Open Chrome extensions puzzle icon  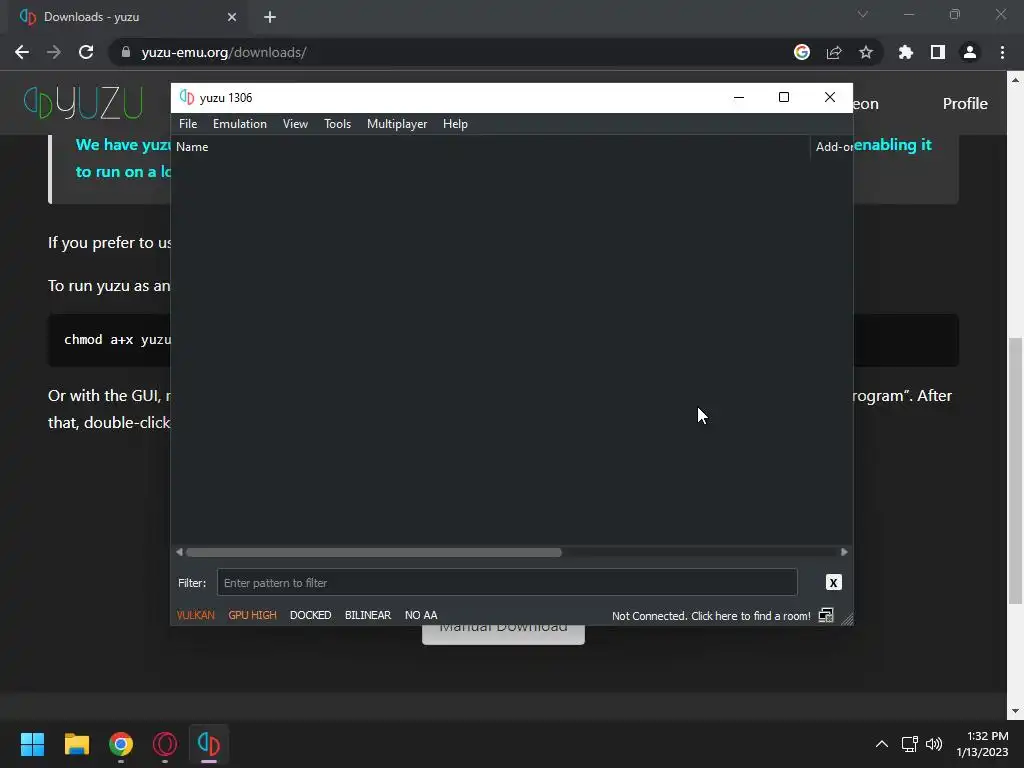coord(906,52)
